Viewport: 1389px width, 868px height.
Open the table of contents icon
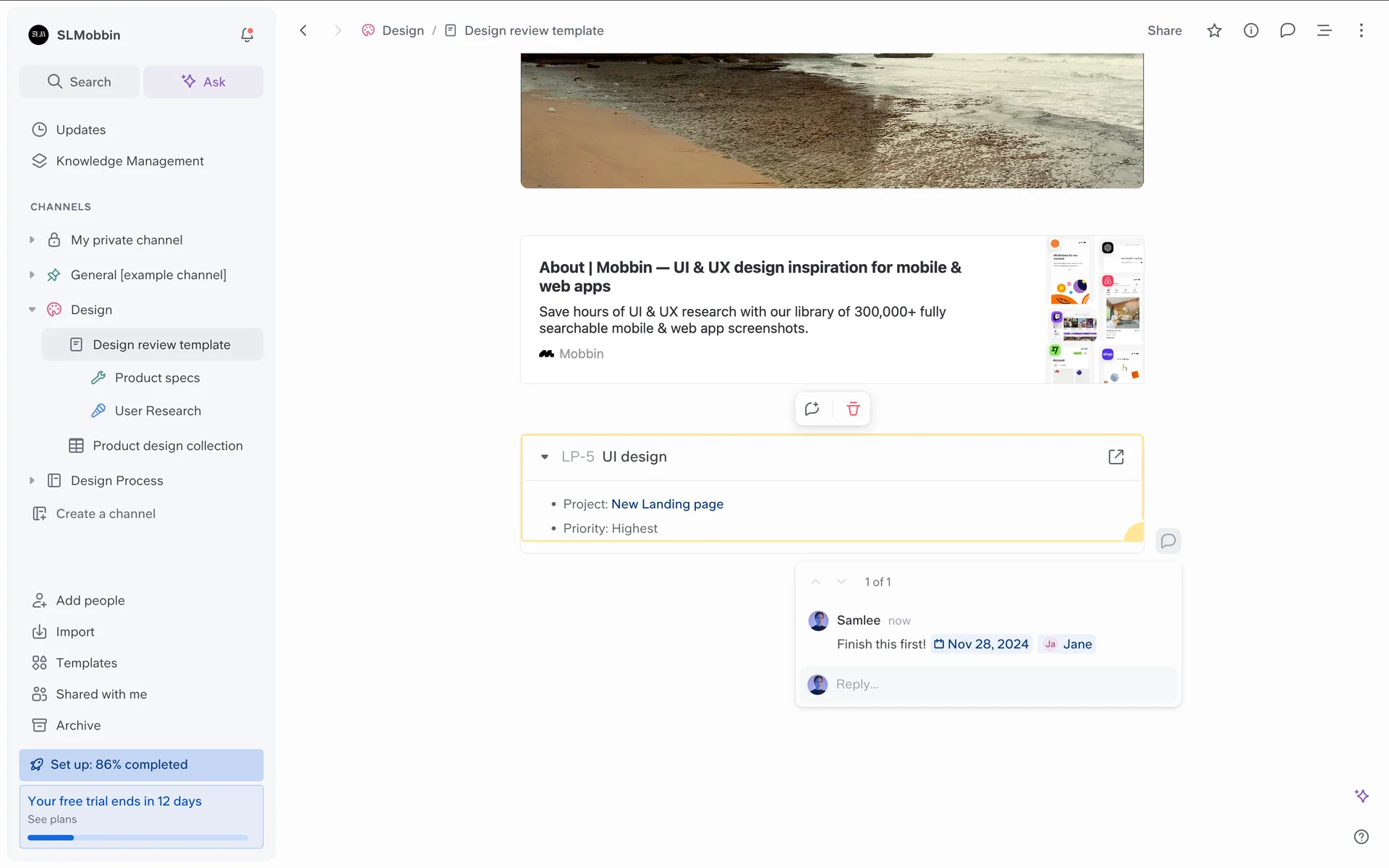pyautogui.click(x=1324, y=30)
